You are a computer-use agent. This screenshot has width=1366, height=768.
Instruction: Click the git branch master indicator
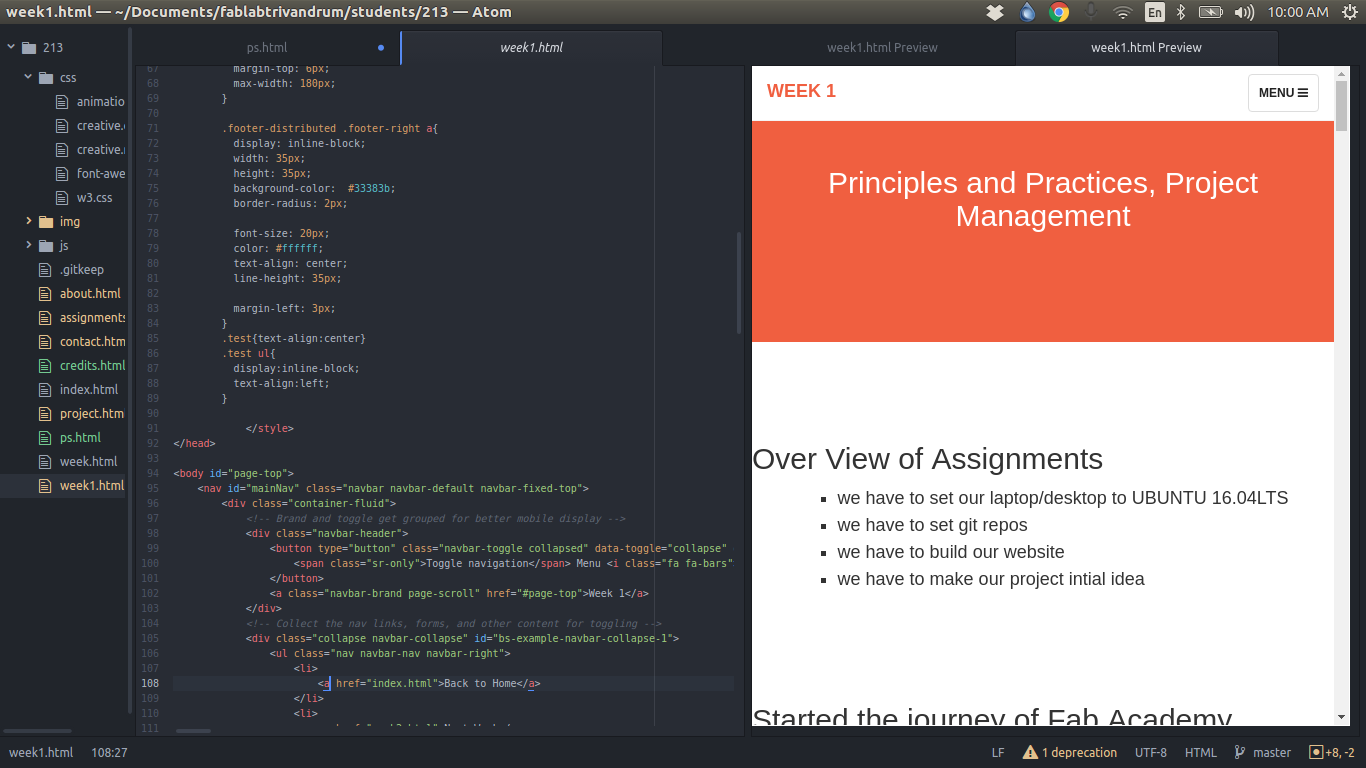click(1263, 752)
